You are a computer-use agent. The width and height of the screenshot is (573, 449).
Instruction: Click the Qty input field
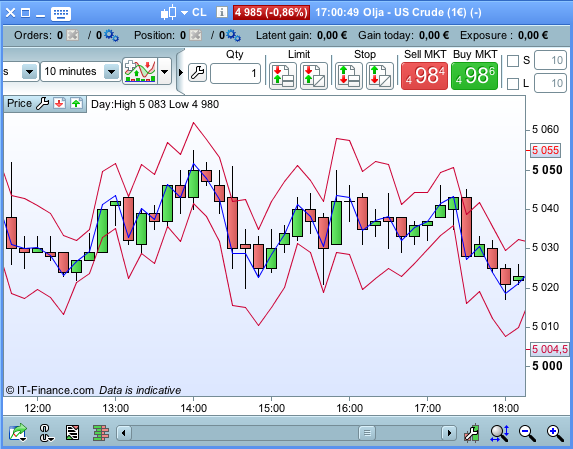(x=235, y=73)
